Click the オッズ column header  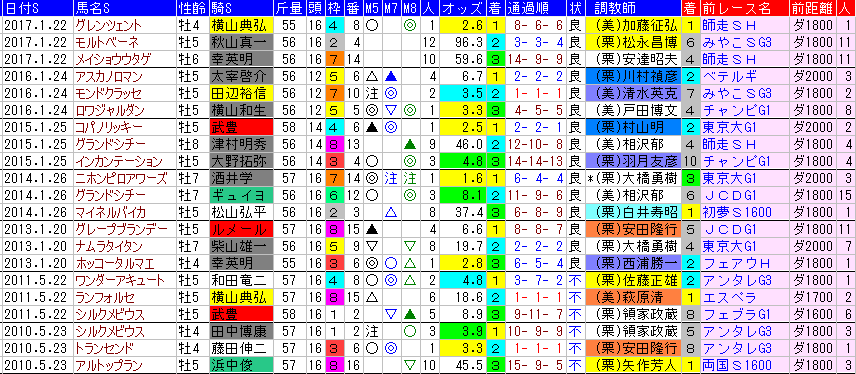(x=462, y=9)
